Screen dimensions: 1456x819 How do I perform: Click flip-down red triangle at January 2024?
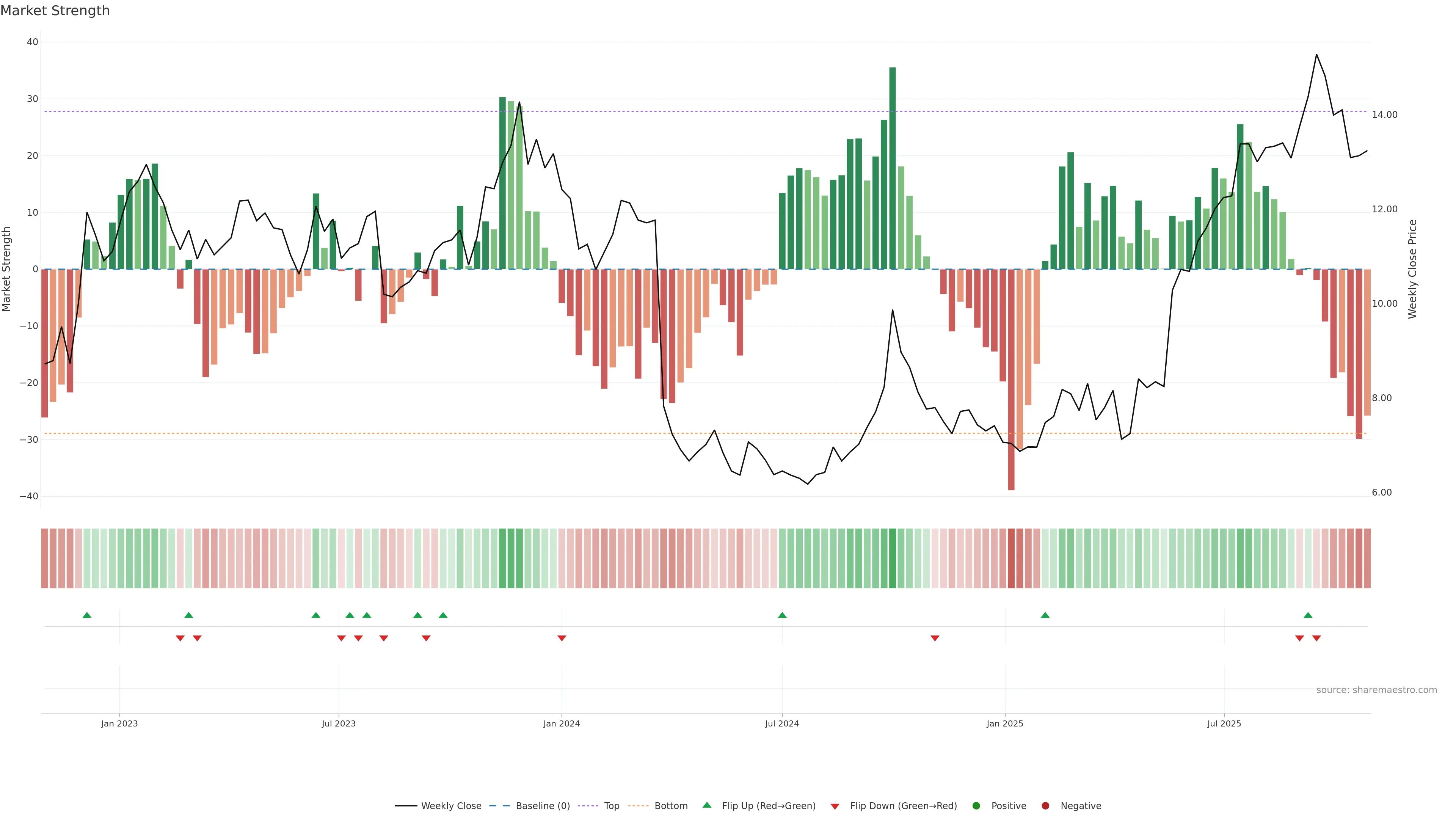562,638
